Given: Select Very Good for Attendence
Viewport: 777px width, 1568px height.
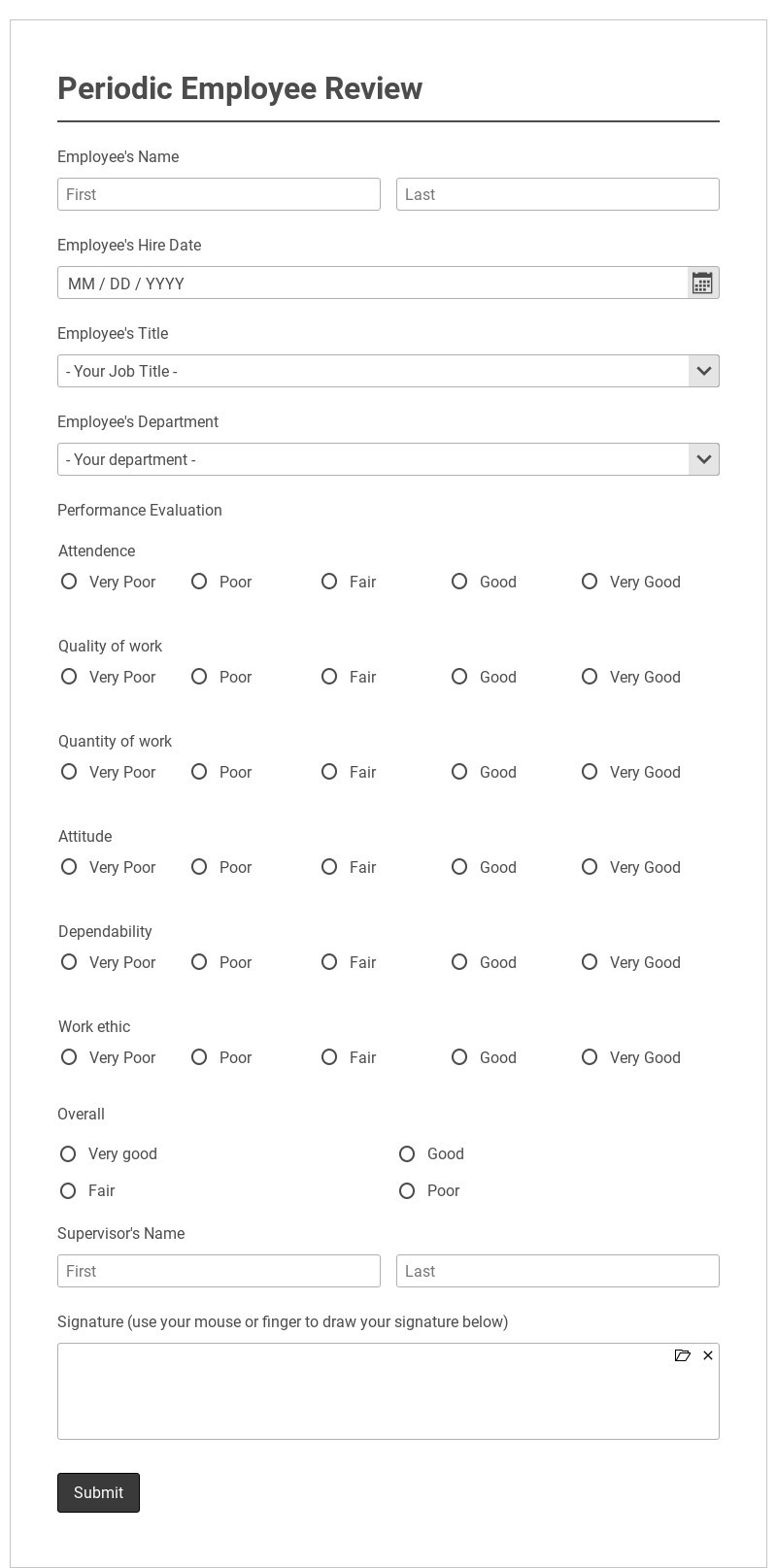Looking at the screenshot, I should click(590, 582).
